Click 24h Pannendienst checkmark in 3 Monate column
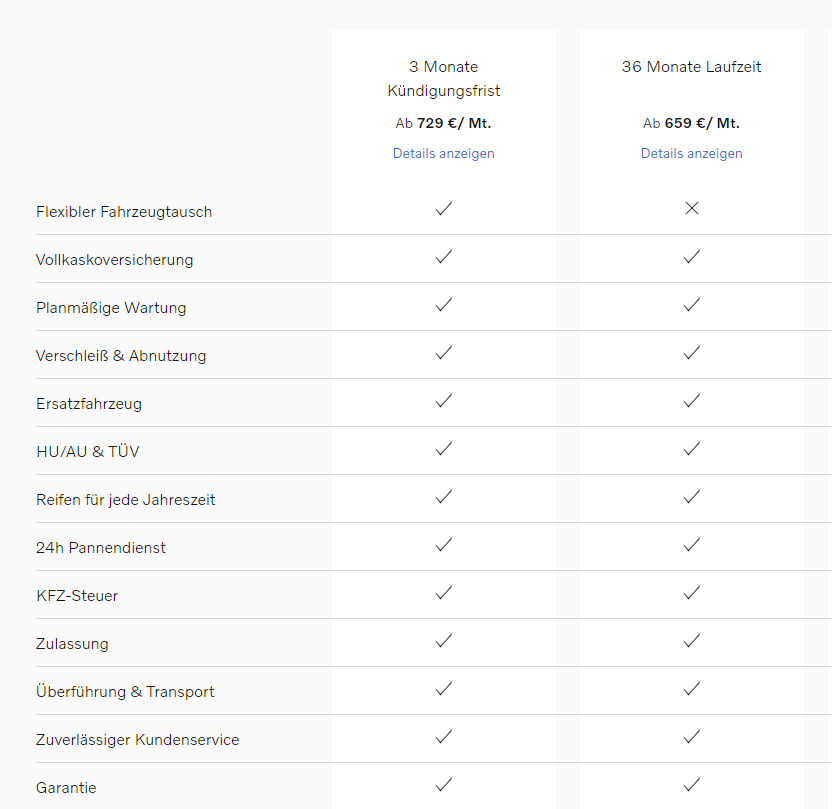The image size is (832, 809). point(444,544)
